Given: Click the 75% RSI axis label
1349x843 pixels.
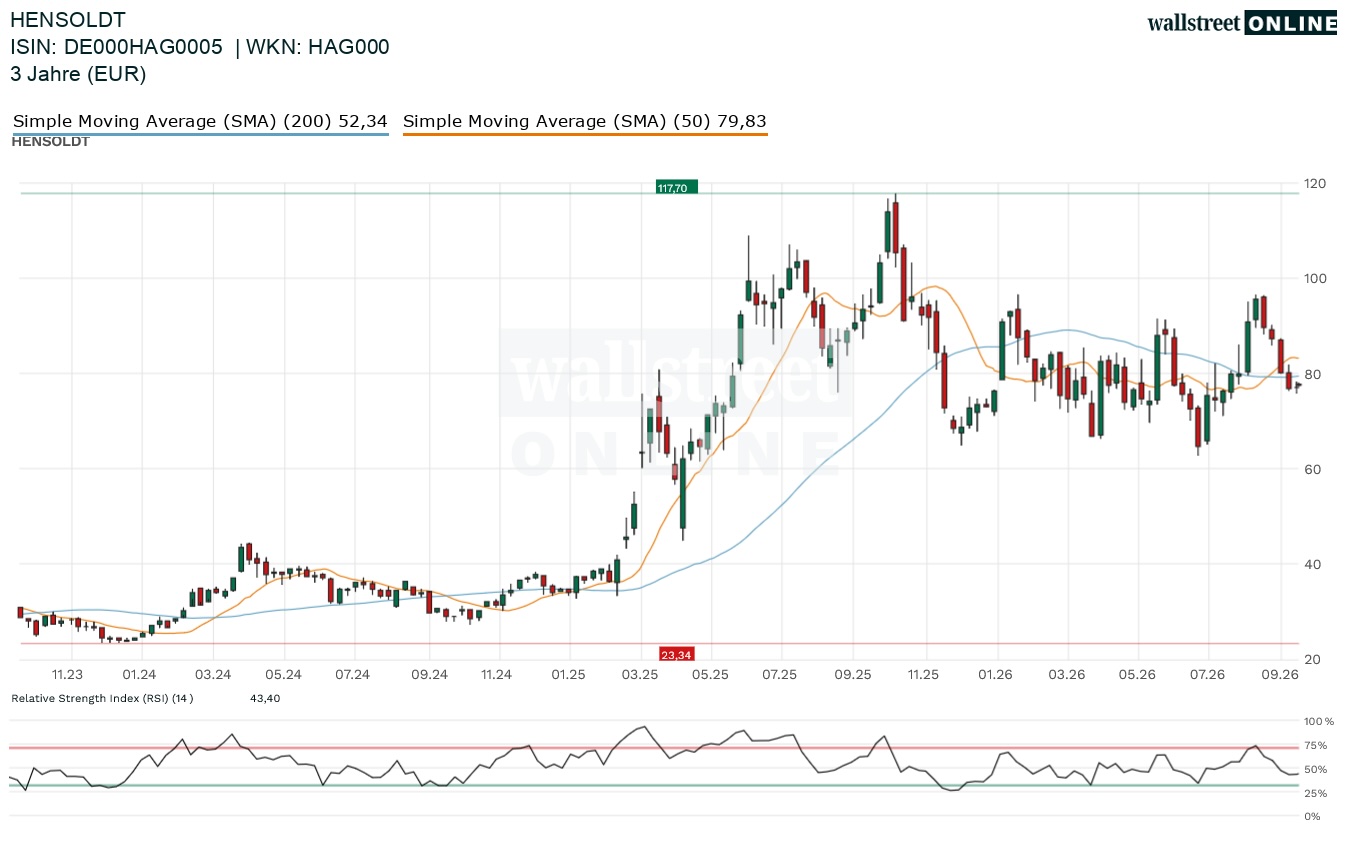Looking at the screenshot, I should click(1315, 745).
